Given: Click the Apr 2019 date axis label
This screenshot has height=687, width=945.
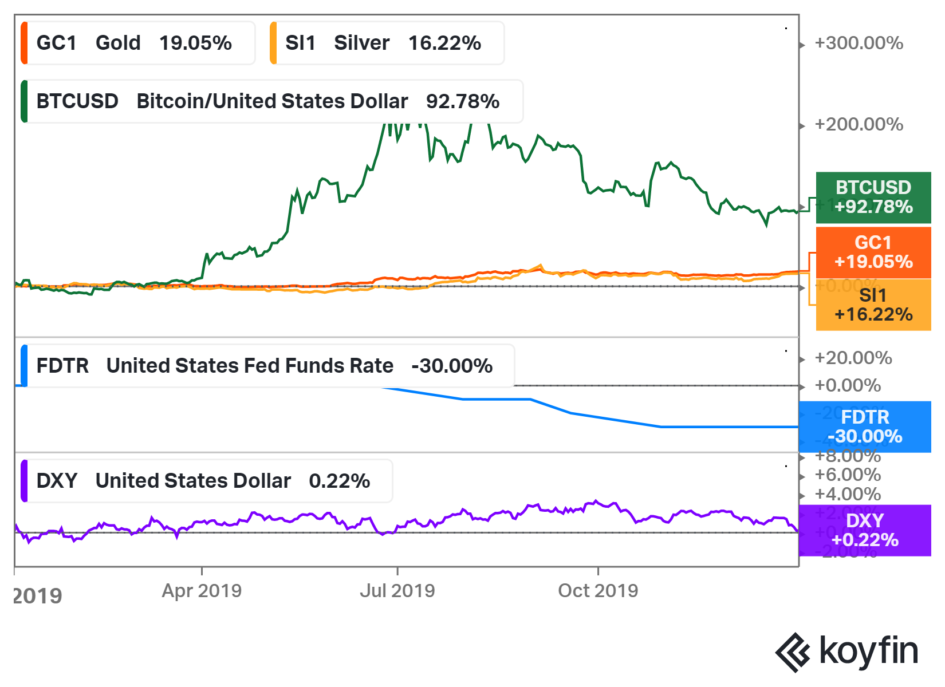Looking at the screenshot, I should point(203,590).
